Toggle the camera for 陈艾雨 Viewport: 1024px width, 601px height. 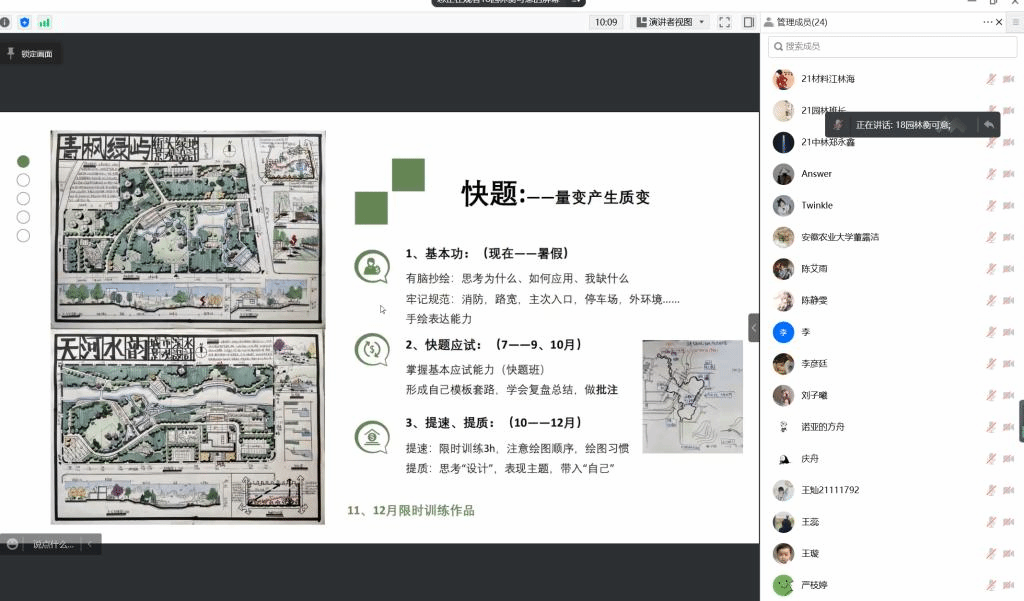click(x=1008, y=269)
